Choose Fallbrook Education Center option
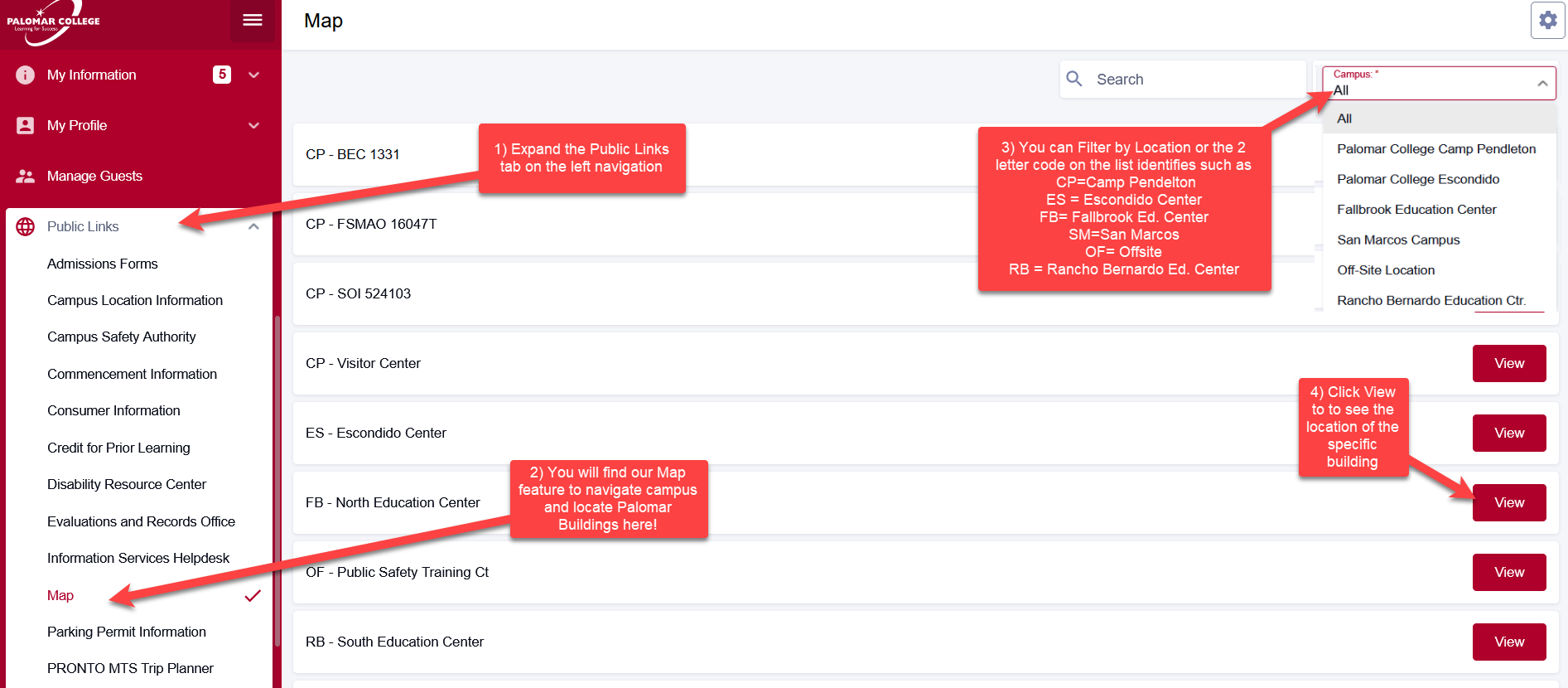 [x=1440, y=210]
